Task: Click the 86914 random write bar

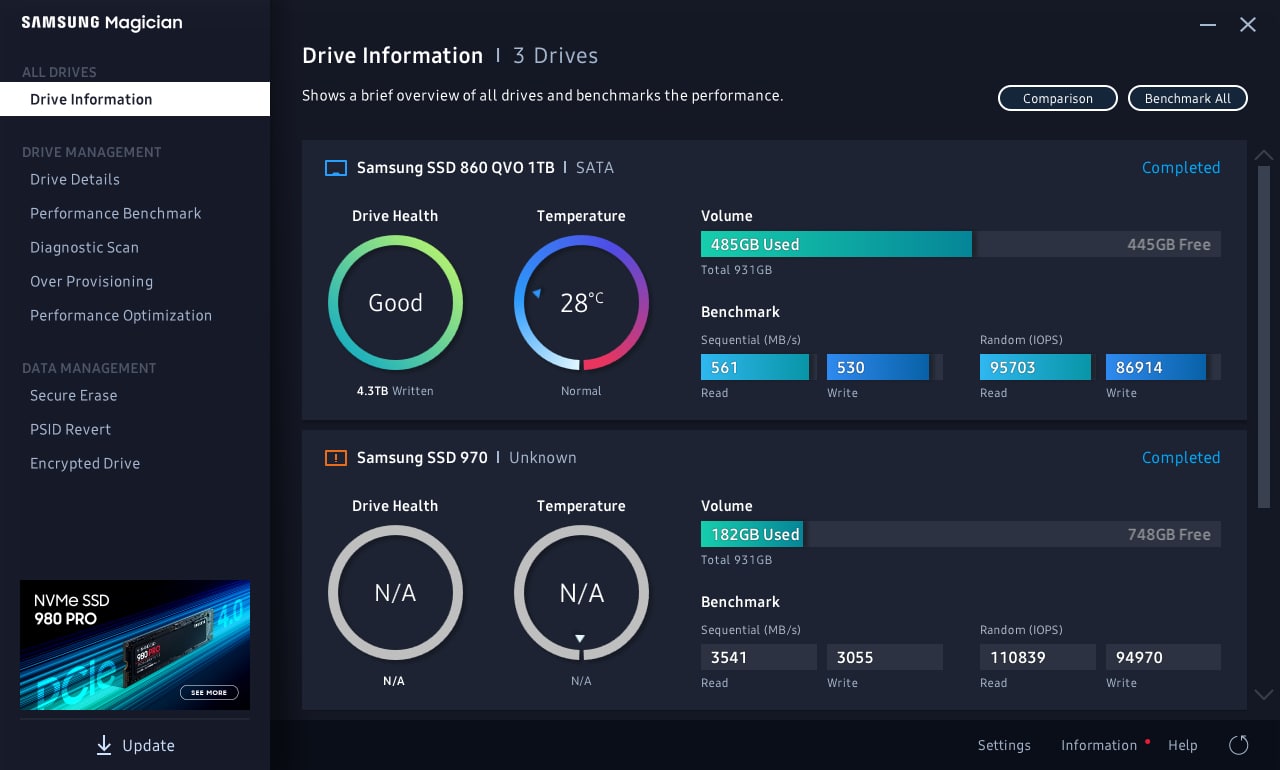Action: coord(1156,367)
